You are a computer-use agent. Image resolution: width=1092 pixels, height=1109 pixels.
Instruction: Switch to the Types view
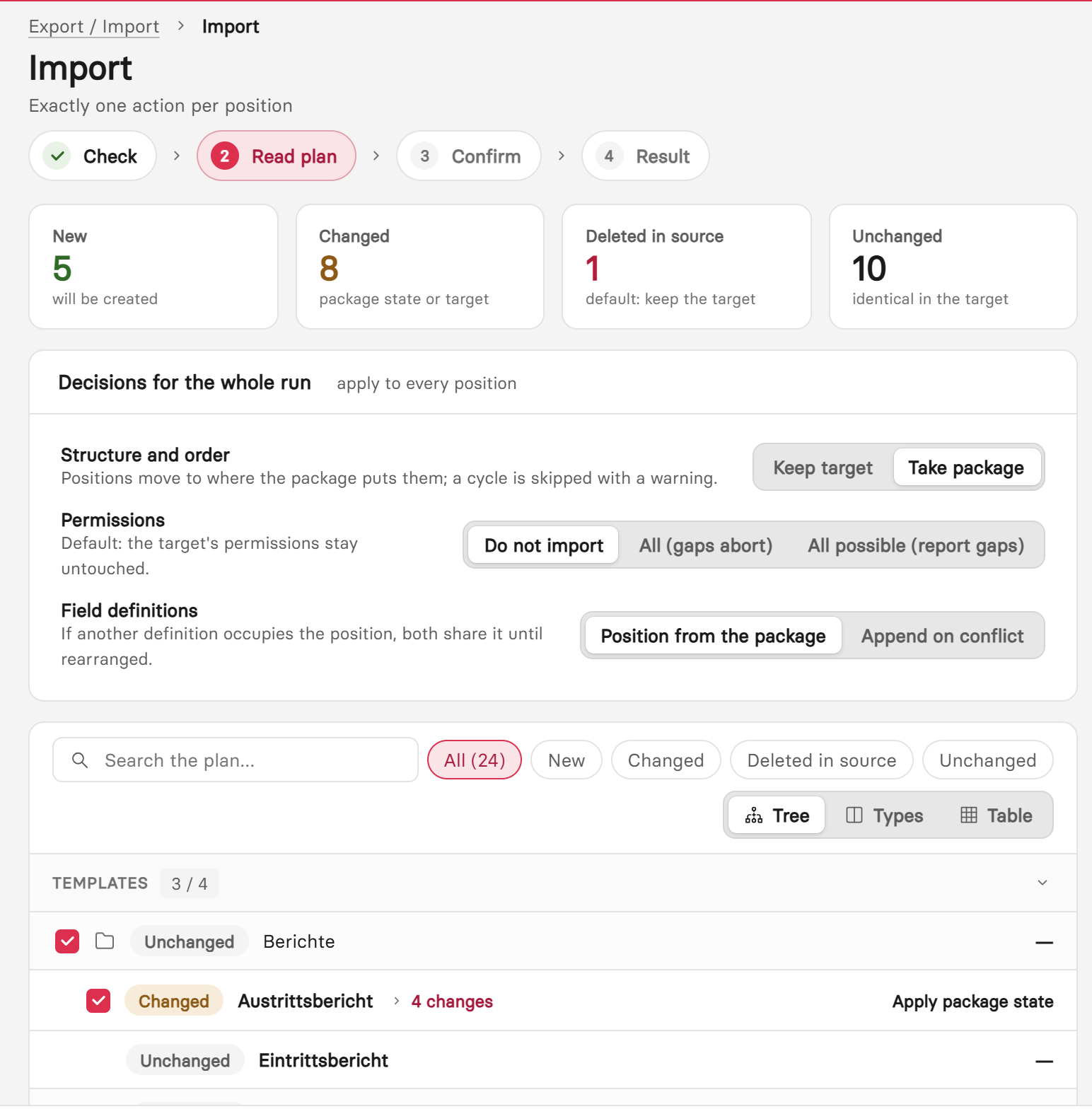884,815
